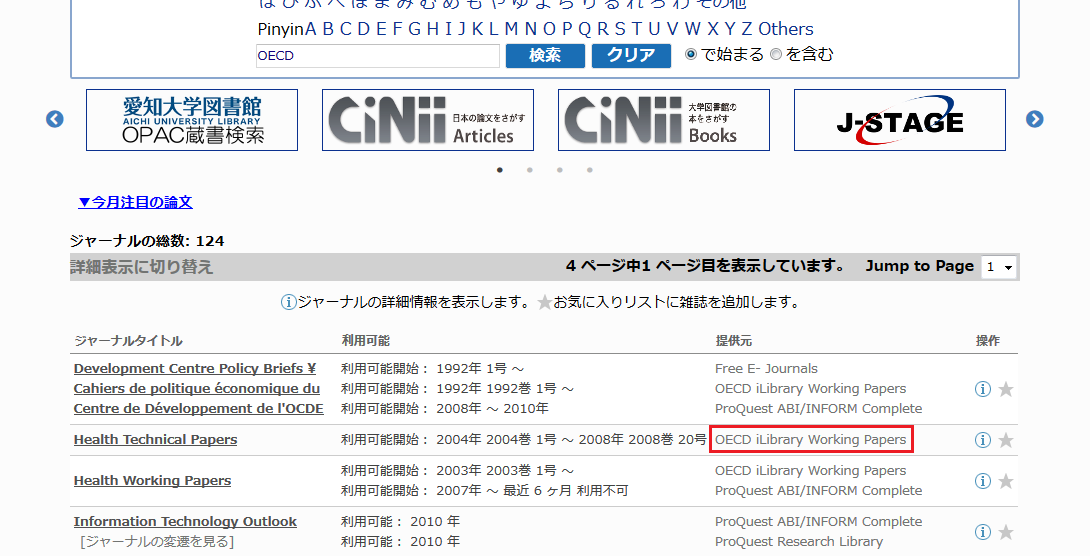Browse titles by Pinyin letter S
Screen dimensions: 1090x556
tap(619, 29)
